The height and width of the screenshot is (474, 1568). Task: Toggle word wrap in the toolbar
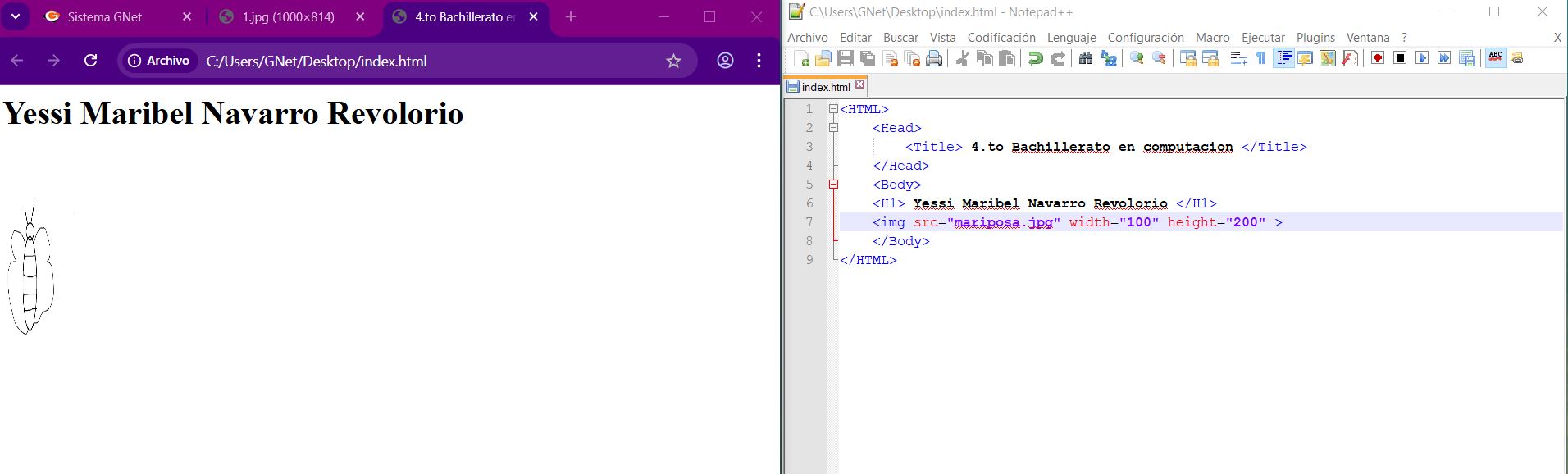1239,58
